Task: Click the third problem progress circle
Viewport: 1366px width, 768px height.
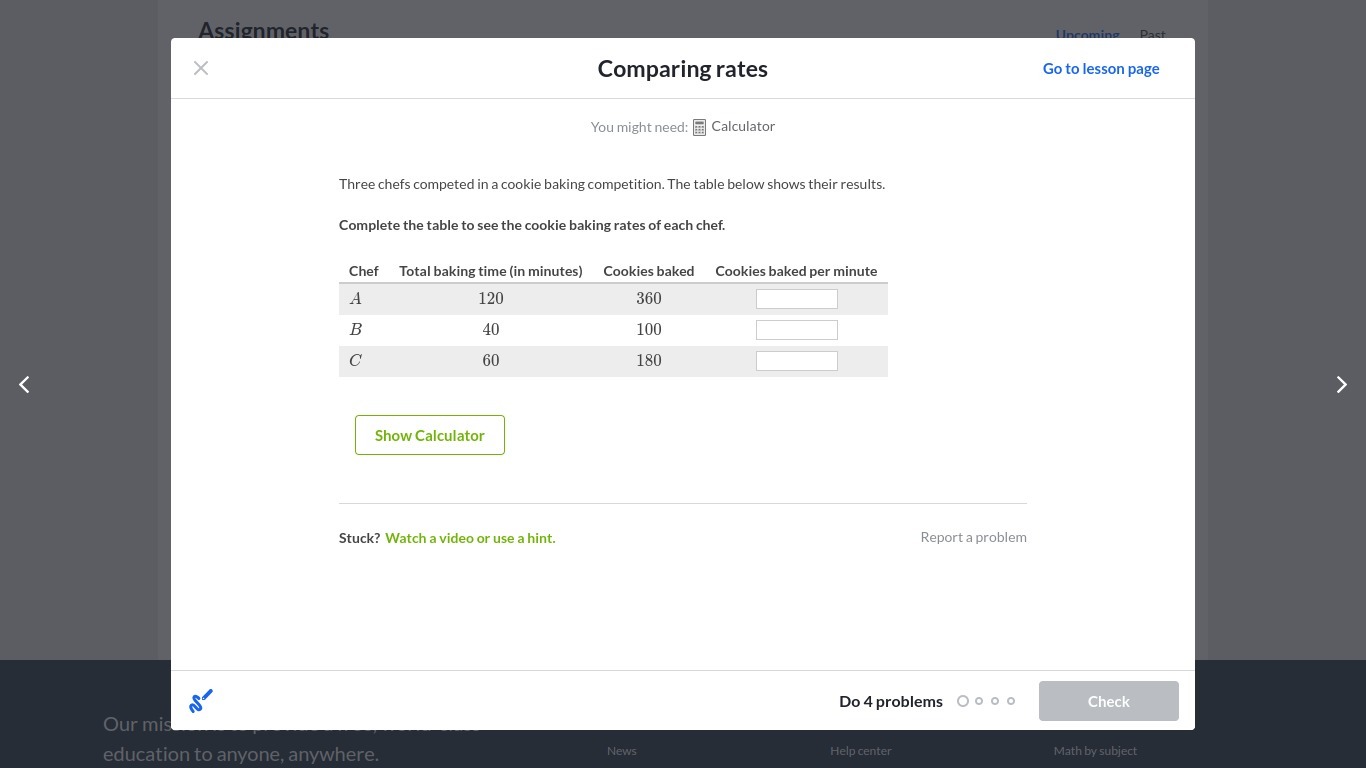Action: 995,701
